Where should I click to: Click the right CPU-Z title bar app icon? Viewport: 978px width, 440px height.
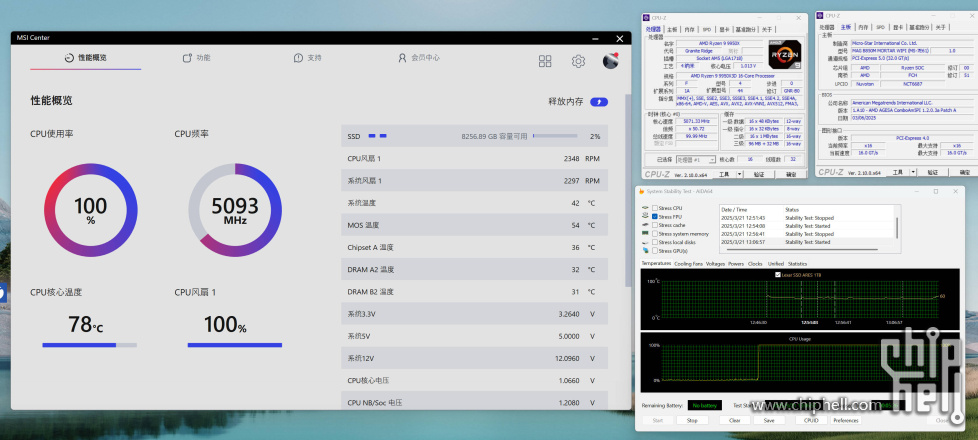point(820,16)
